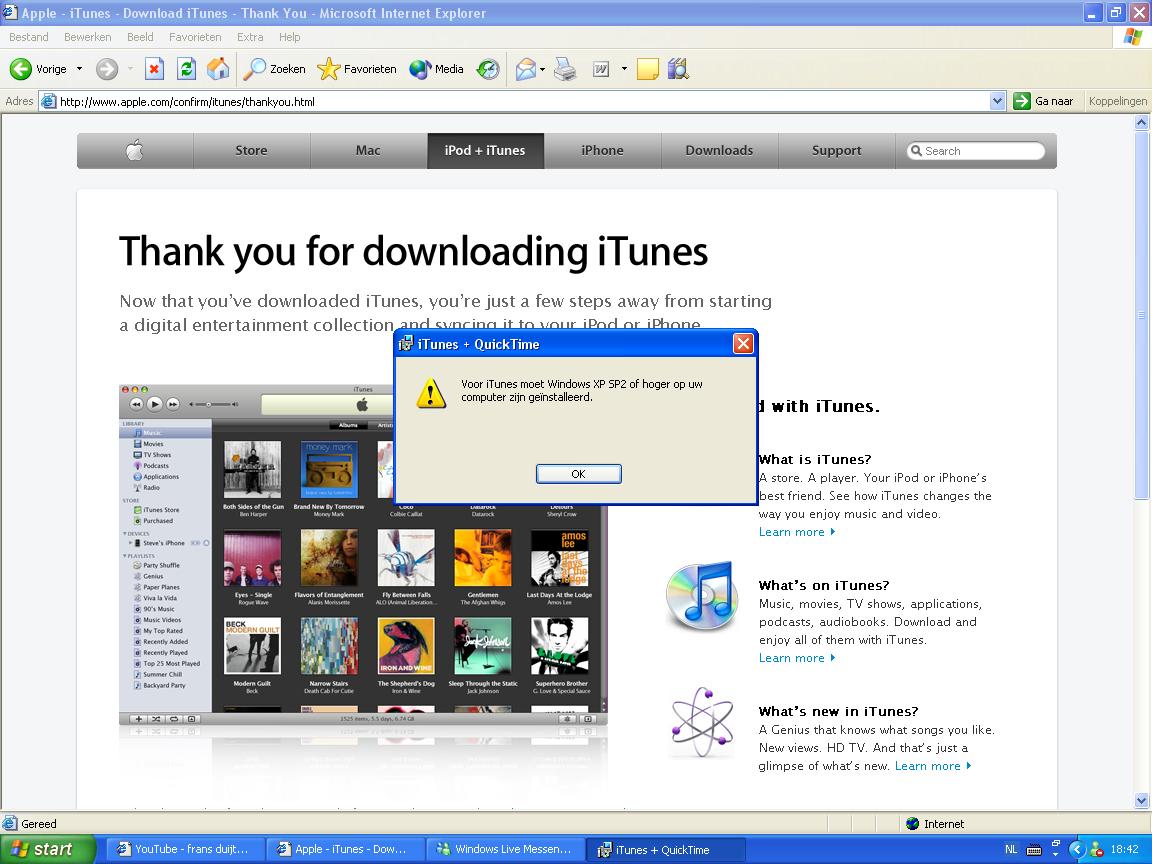The width and height of the screenshot is (1152, 864).
Task: Click the iTunes CD music note icon
Action: pos(701,596)
